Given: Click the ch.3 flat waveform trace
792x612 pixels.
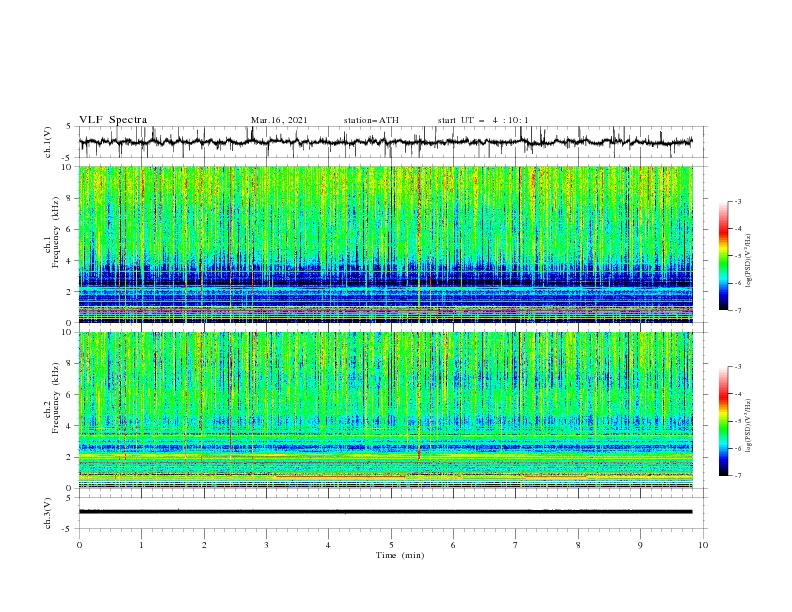Looking at the screenshot, I should (385, 512).
